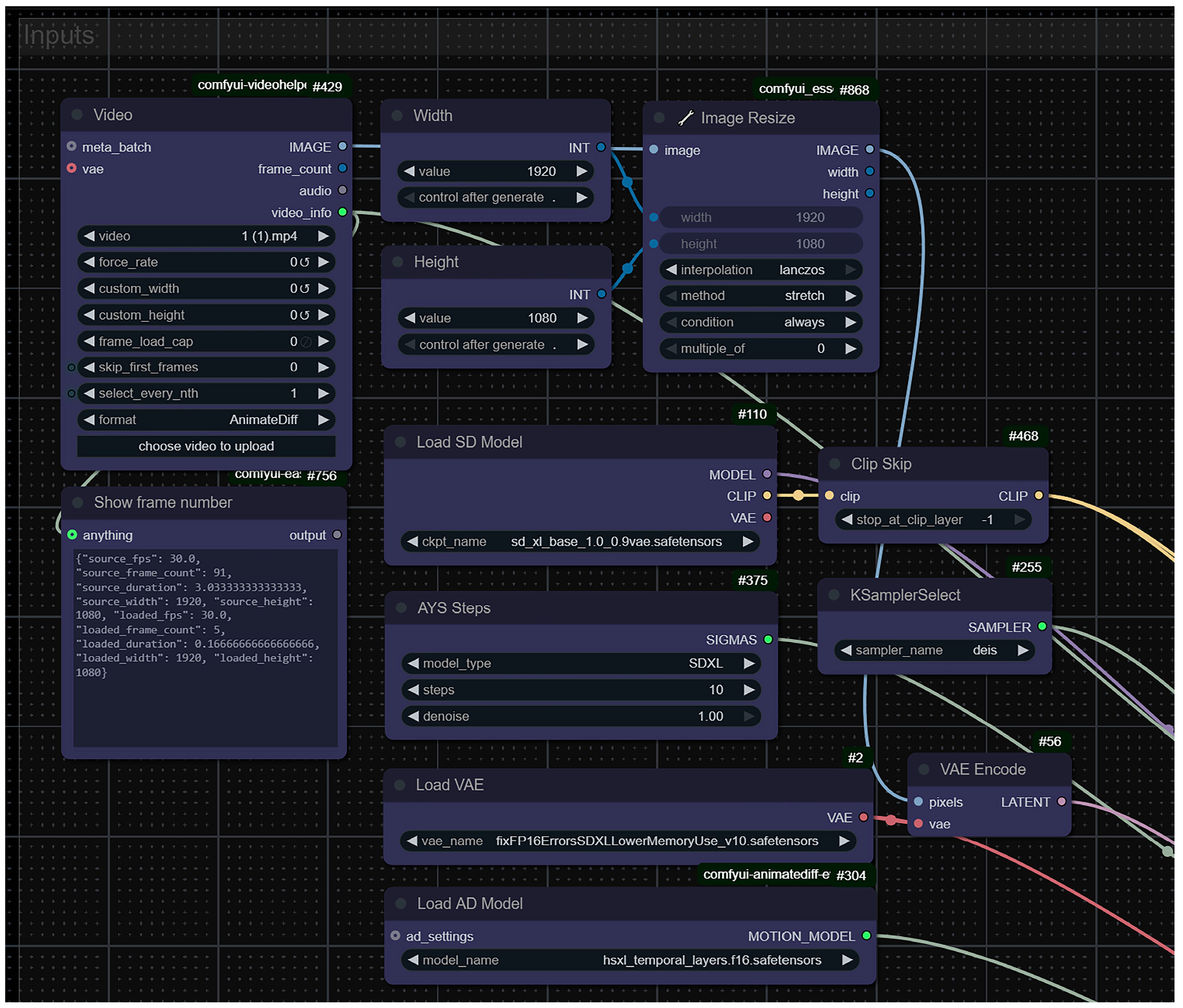The width and height of the screenshot is (1183, 1008).
Task: Click the VAE Encode LATENT output socket
Action: 1061,801
